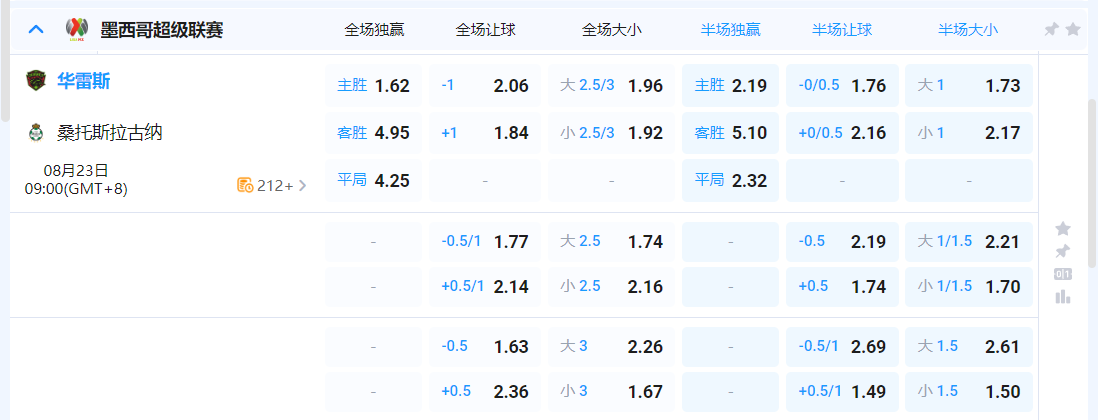This screenshot has height=420, width=1098.
Task: Collapse the 墨西哥超级联赛 league section
Action: click(x=36, y=29)
